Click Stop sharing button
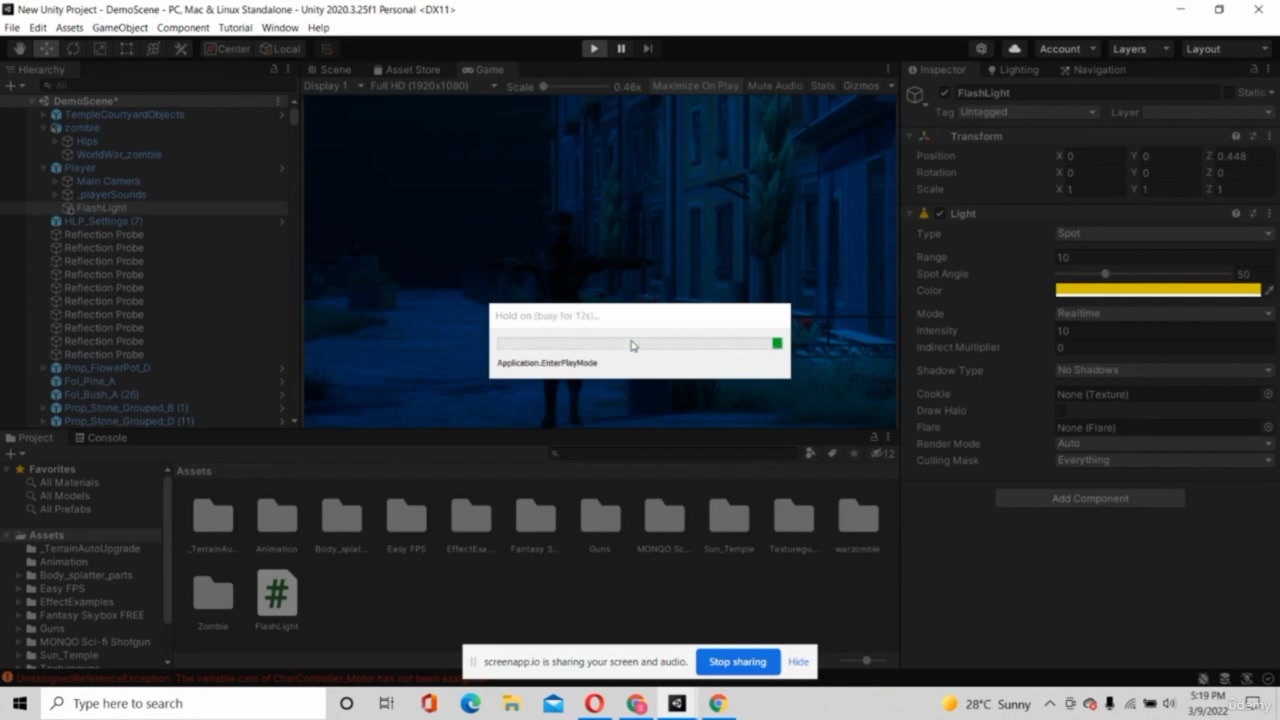1280x720 pixels. tap(737, 662)
